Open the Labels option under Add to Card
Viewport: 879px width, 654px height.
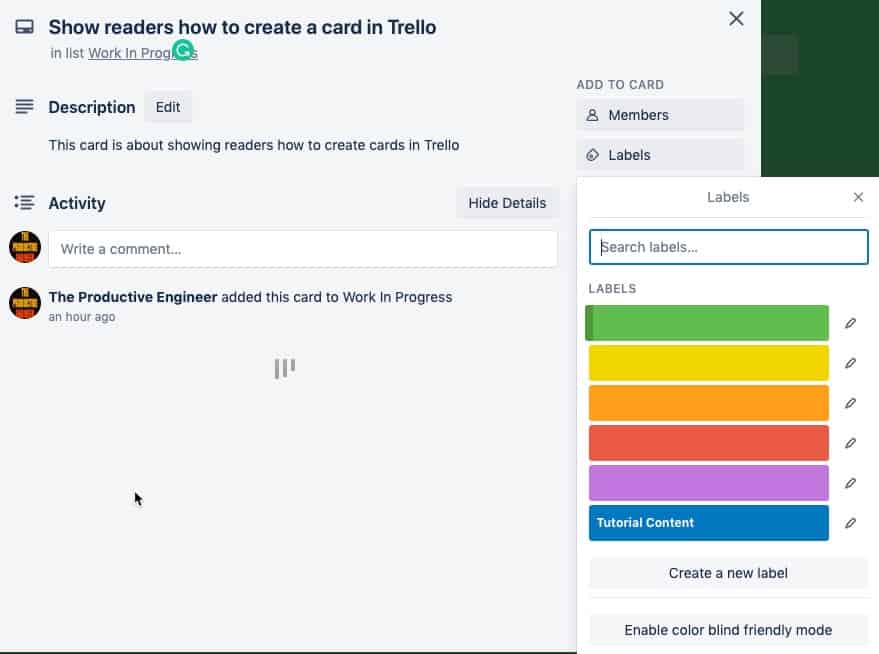(x=660, y=155)
